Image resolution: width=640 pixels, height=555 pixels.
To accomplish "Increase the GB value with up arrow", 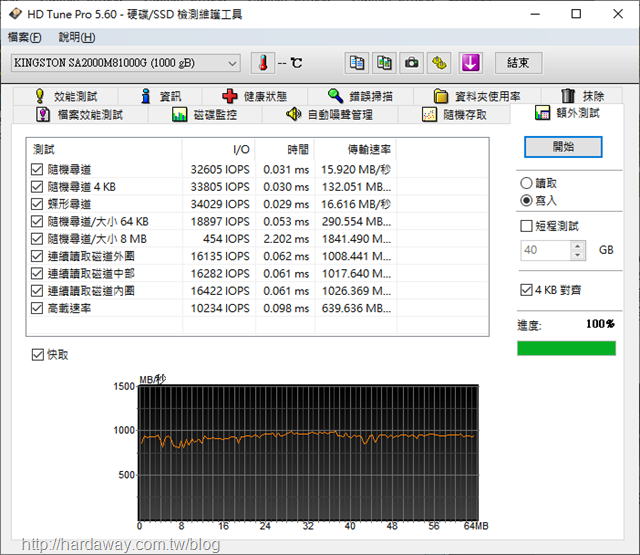I will point(578,246).
